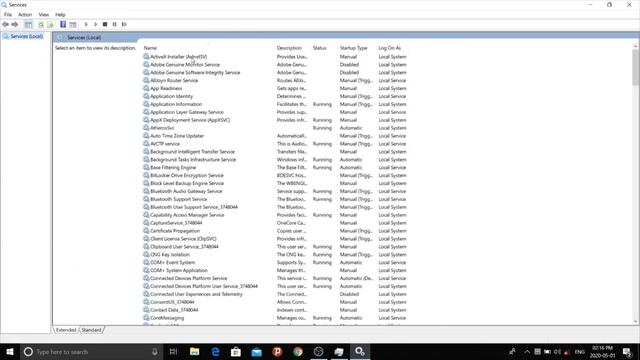Click the volume icon in system tray
This screenshot has width=640, height=360.
pyautogui.click(x=557, y=351)
